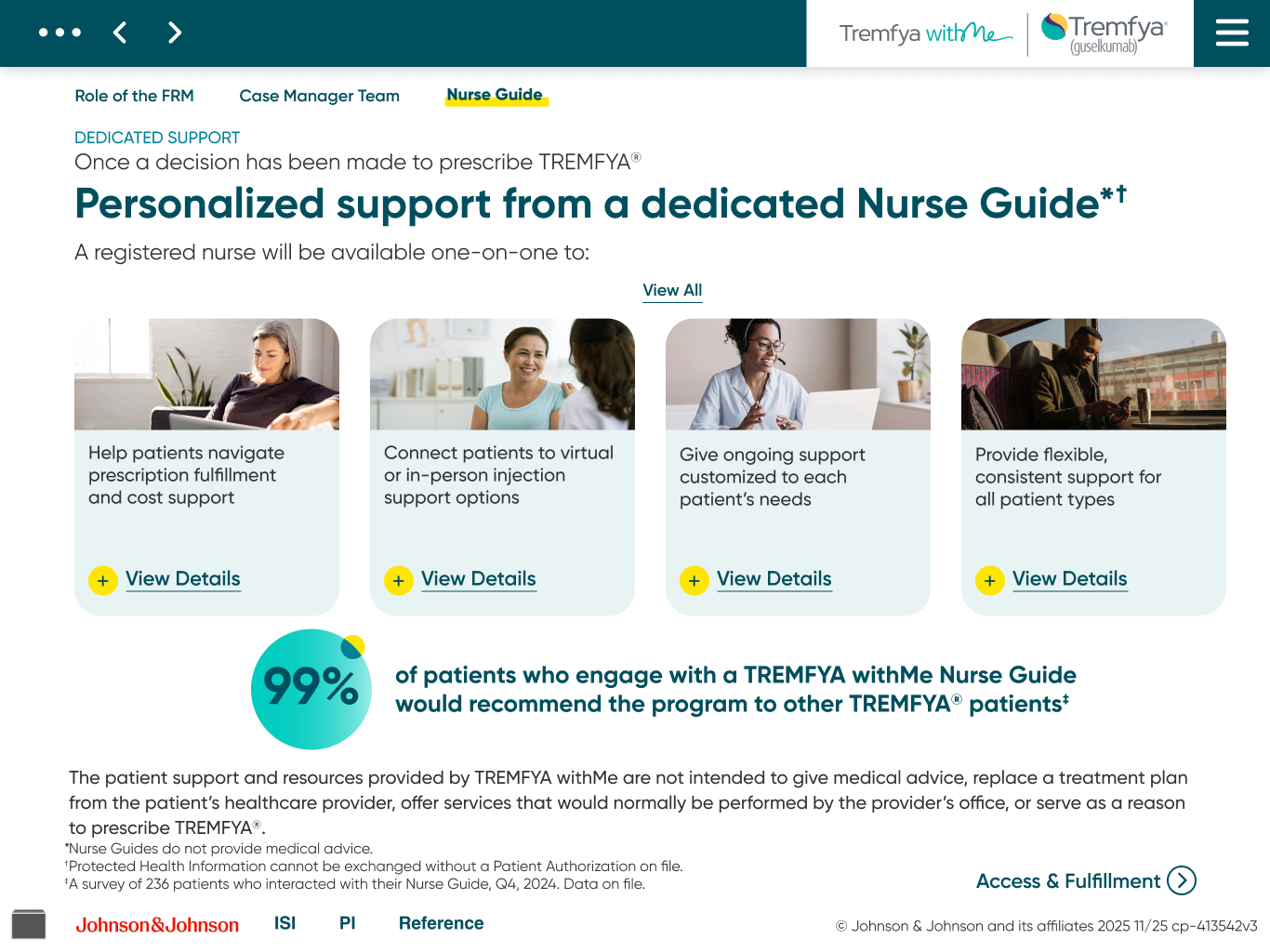Click the Provide flexible, consistent support text
The width and height of the screenshot is (1270, 952).
click(1068, 477)
